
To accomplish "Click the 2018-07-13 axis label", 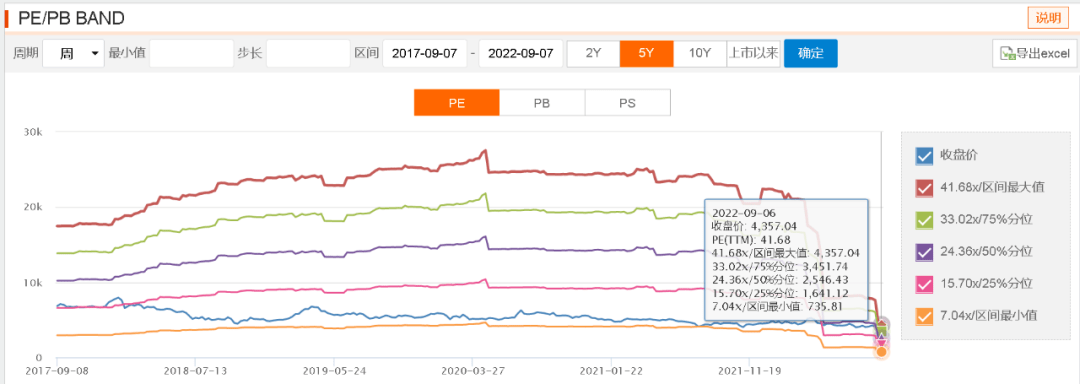I will [196, 370].
